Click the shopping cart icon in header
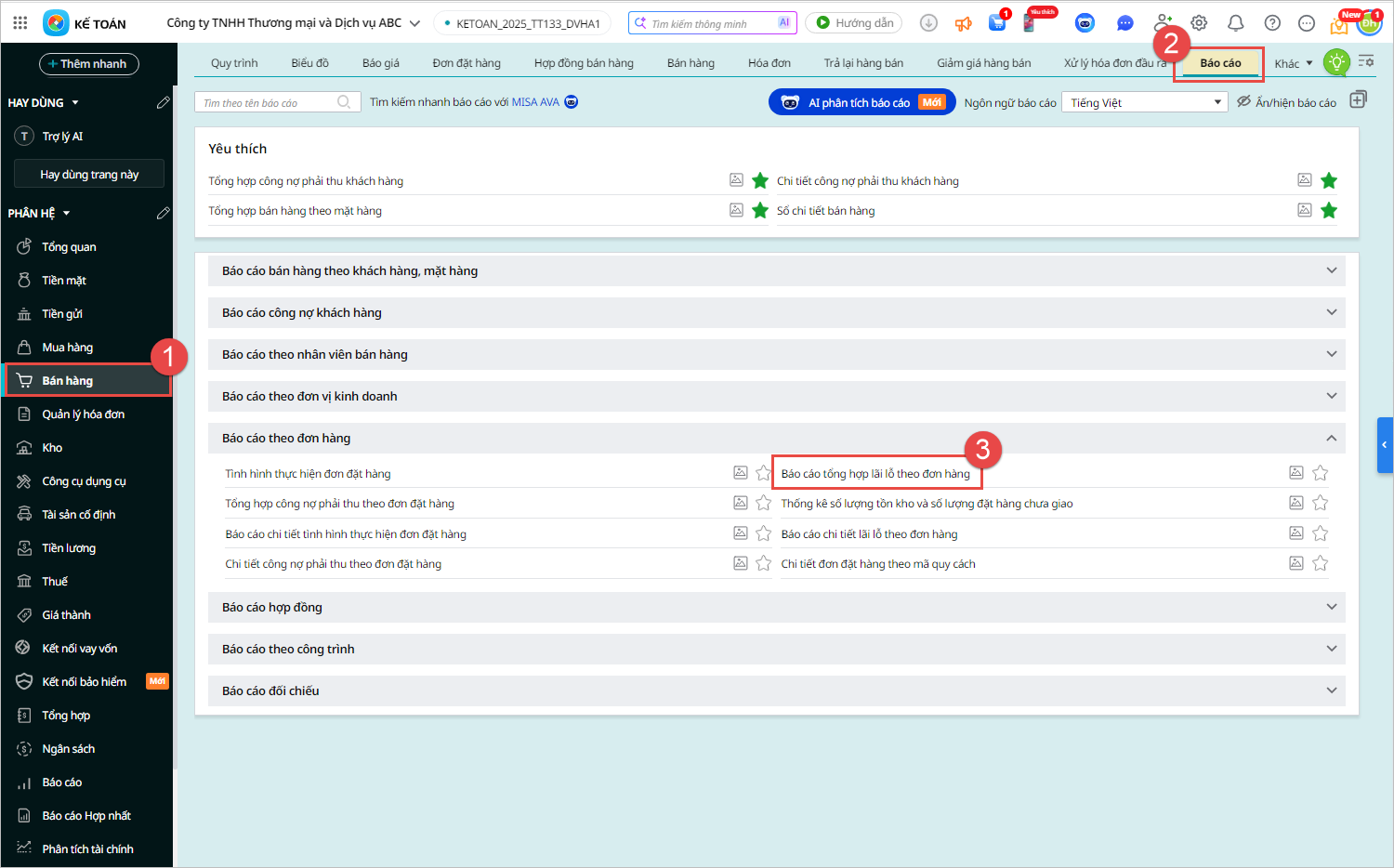The image size is (1394, 868). 997,23
